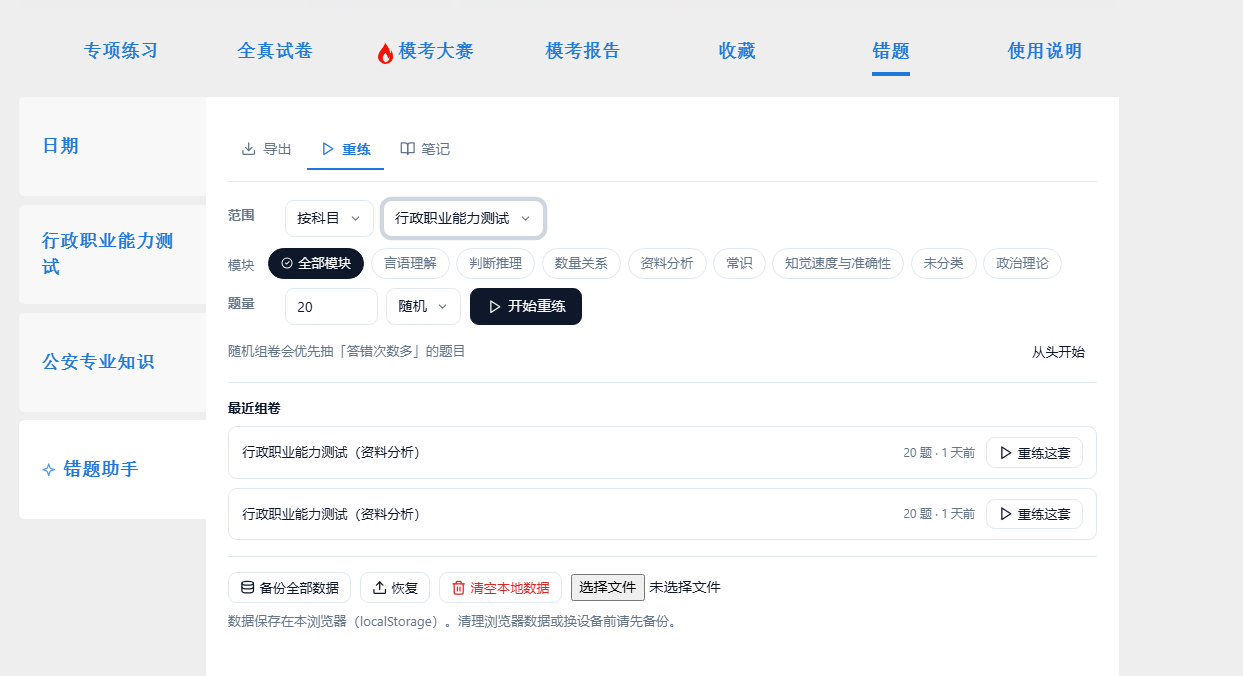Screen dimensions: 1243x676
Task: Switch to the 全真试卷 tab
Action: click(275, 51)
